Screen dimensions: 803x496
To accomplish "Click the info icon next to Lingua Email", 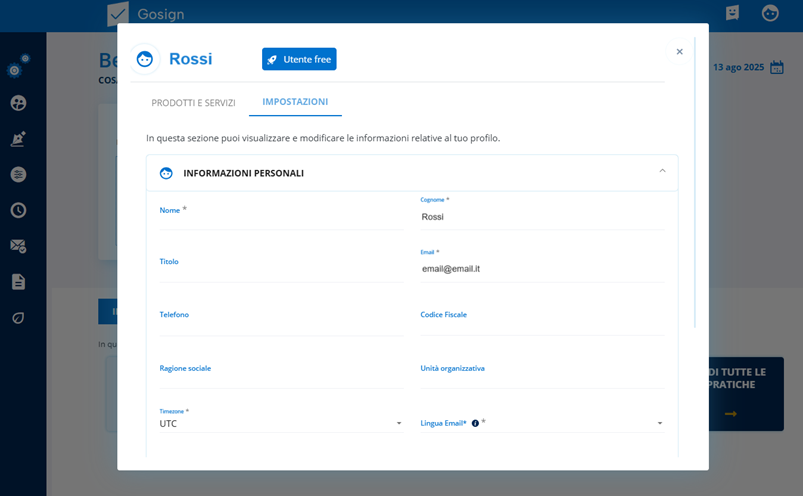I will [x=475, y=423].
